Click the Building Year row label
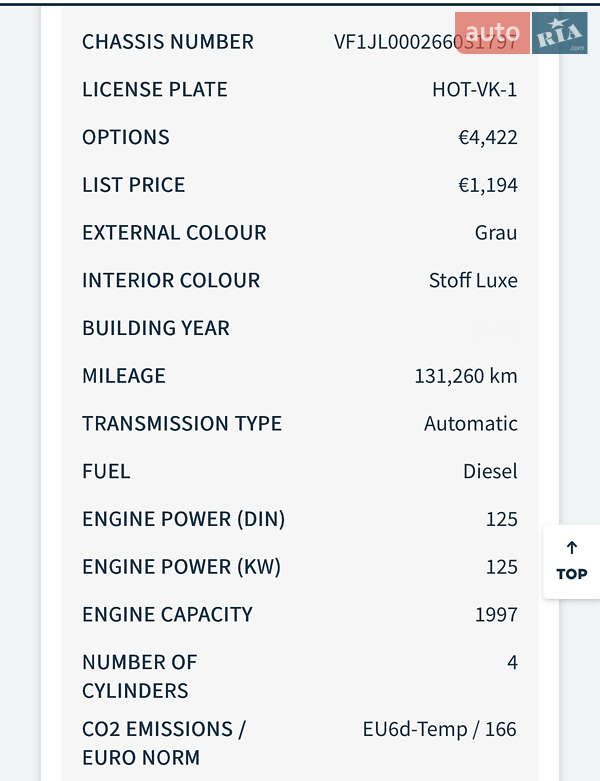This screenshot has height=781, width=600. (156, 328)
